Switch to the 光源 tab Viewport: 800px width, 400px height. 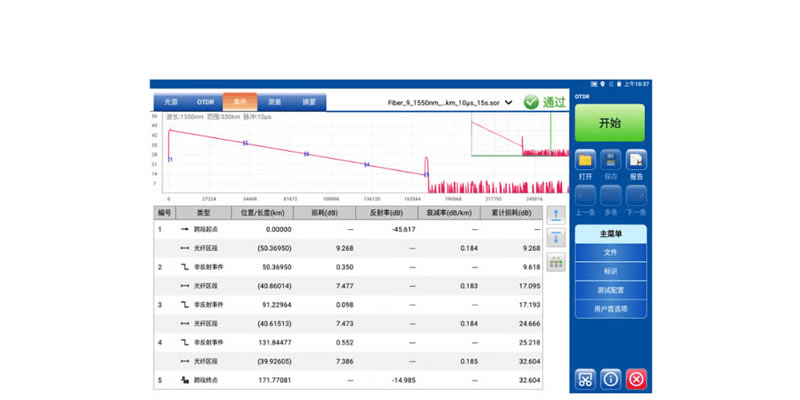point(171,102)
